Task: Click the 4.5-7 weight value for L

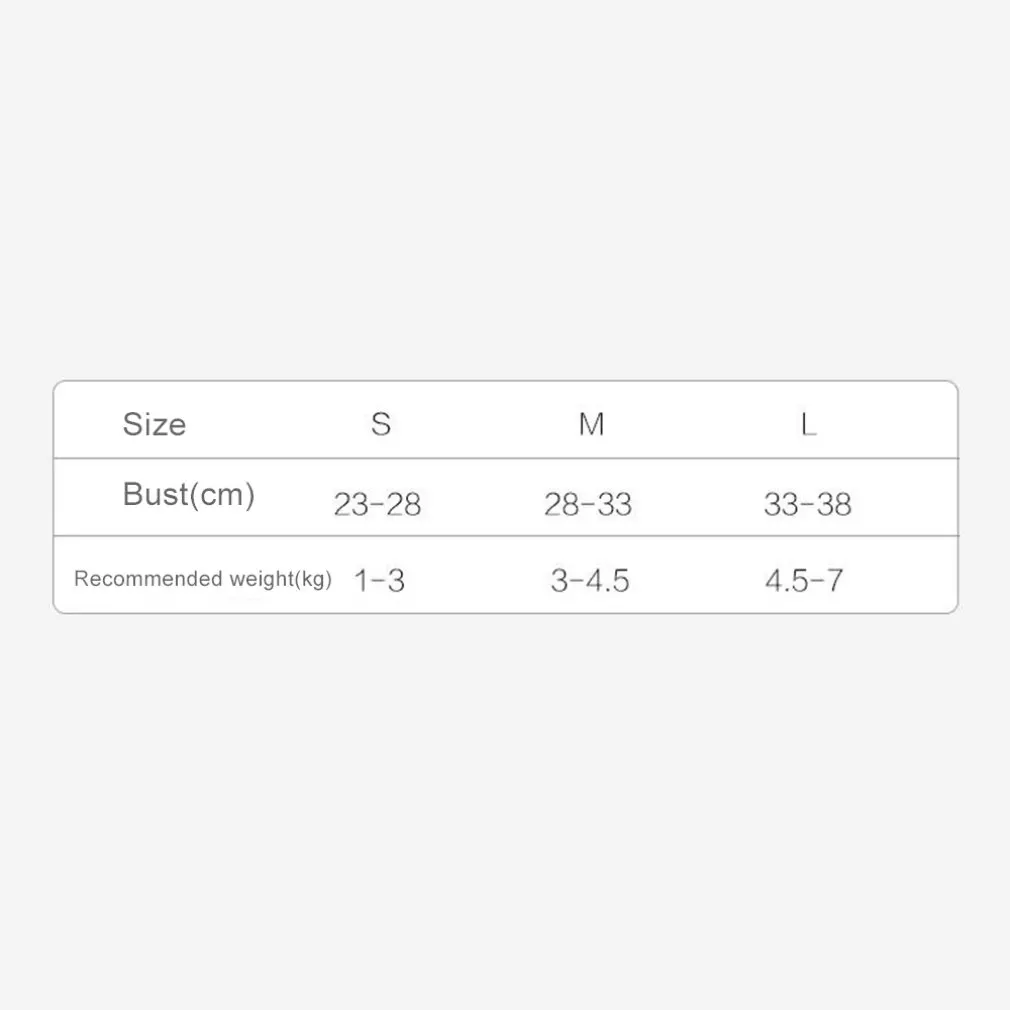Action: (804, 580)
